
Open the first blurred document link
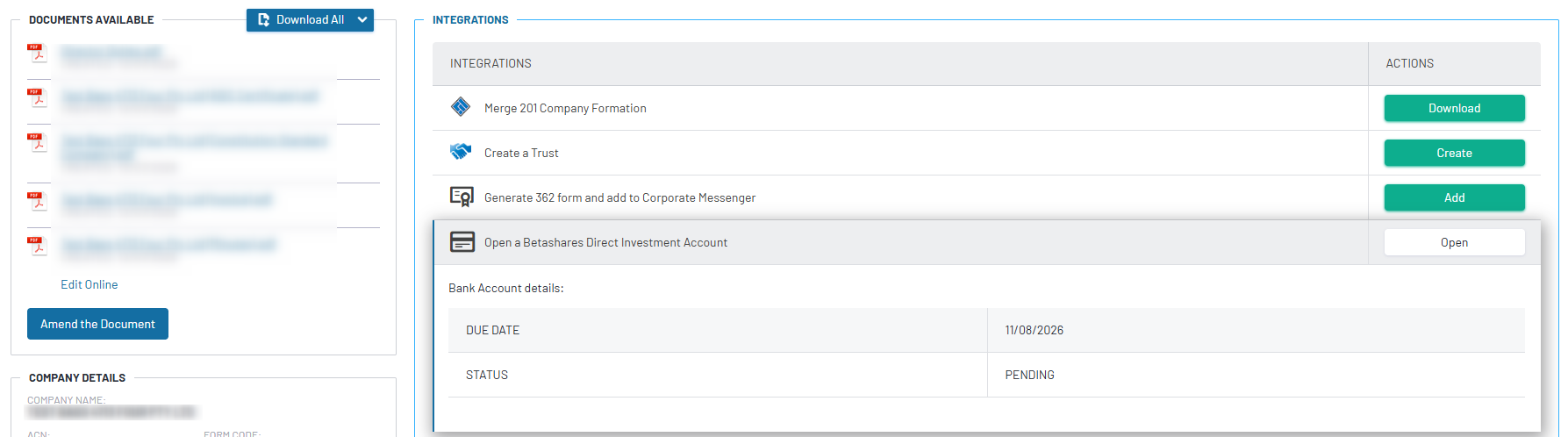click(111, 53)
